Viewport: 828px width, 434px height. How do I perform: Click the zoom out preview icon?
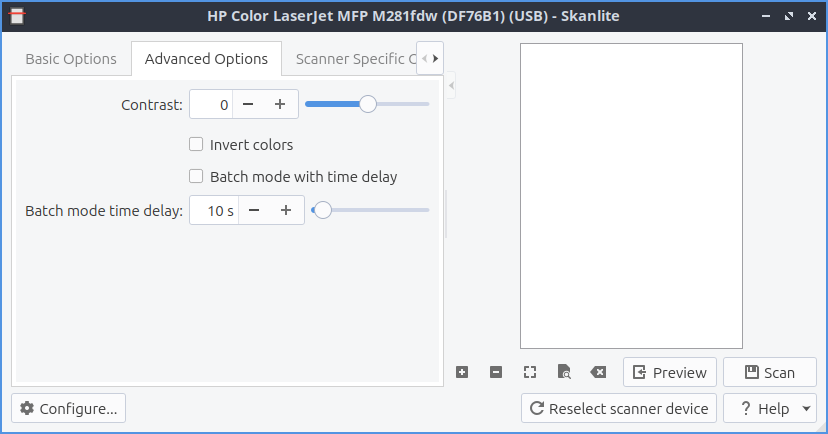coord(496,372)
